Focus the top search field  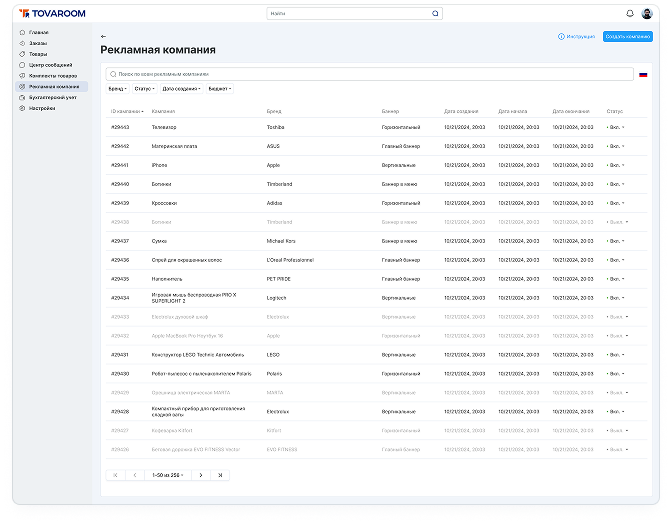click(x=354, y=13)
